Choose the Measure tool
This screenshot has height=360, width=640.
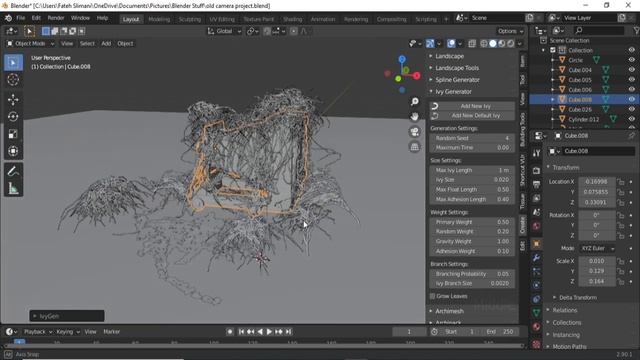(13, 188)
